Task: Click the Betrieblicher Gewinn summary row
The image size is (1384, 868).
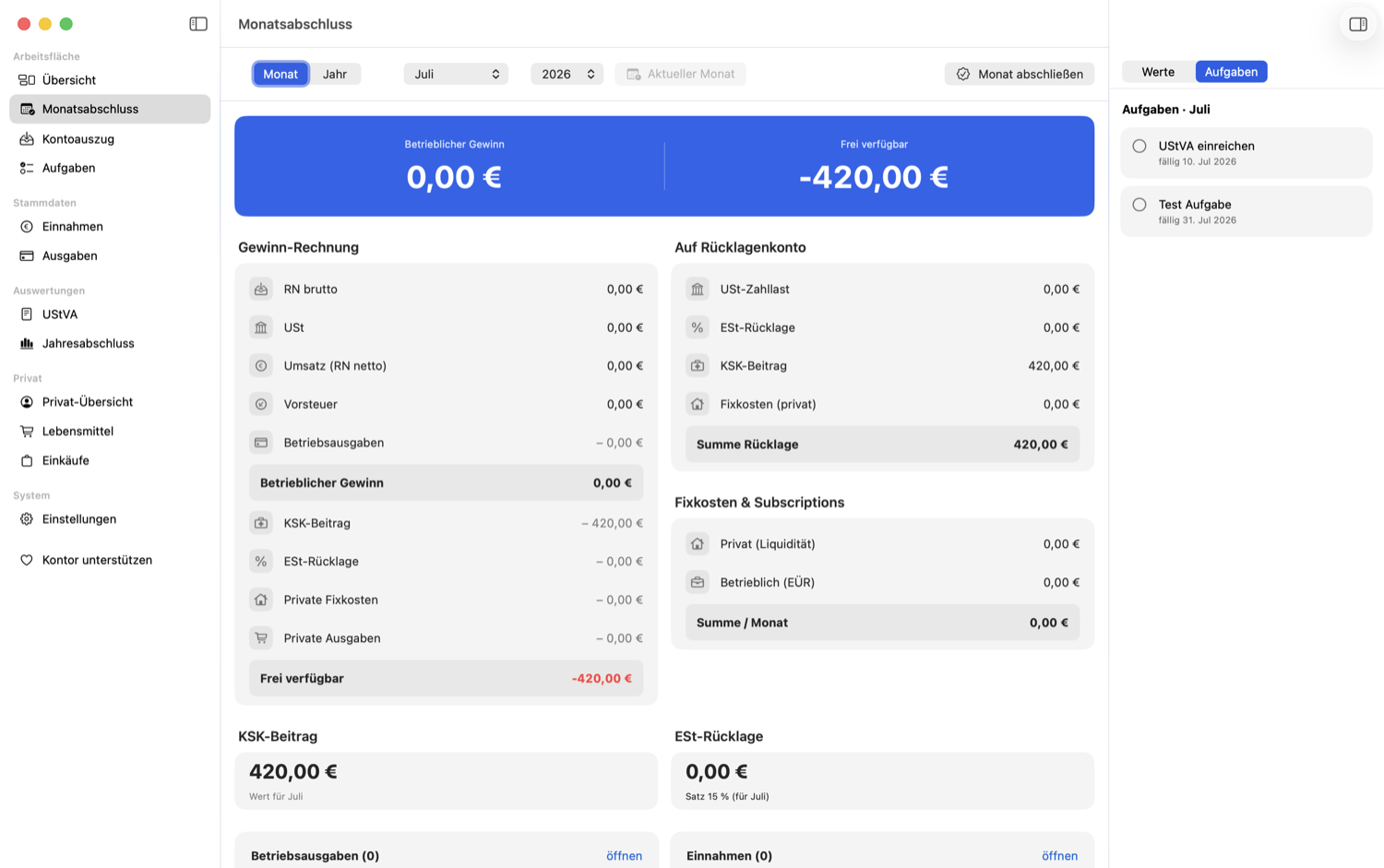Action: 446,482
